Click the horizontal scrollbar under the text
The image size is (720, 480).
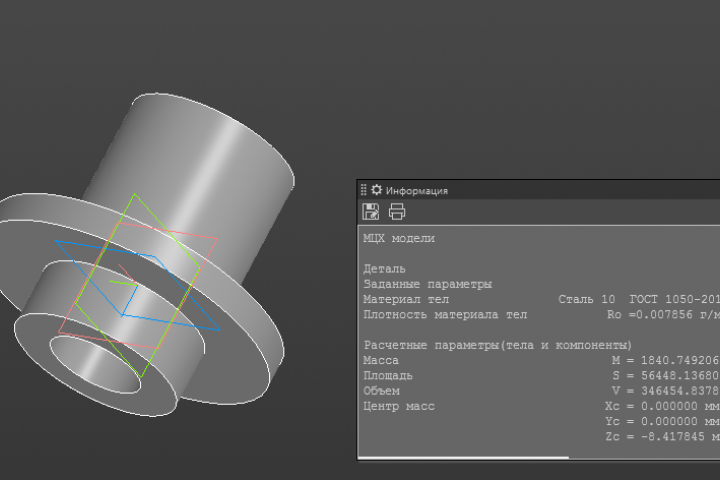pos(463,457)
